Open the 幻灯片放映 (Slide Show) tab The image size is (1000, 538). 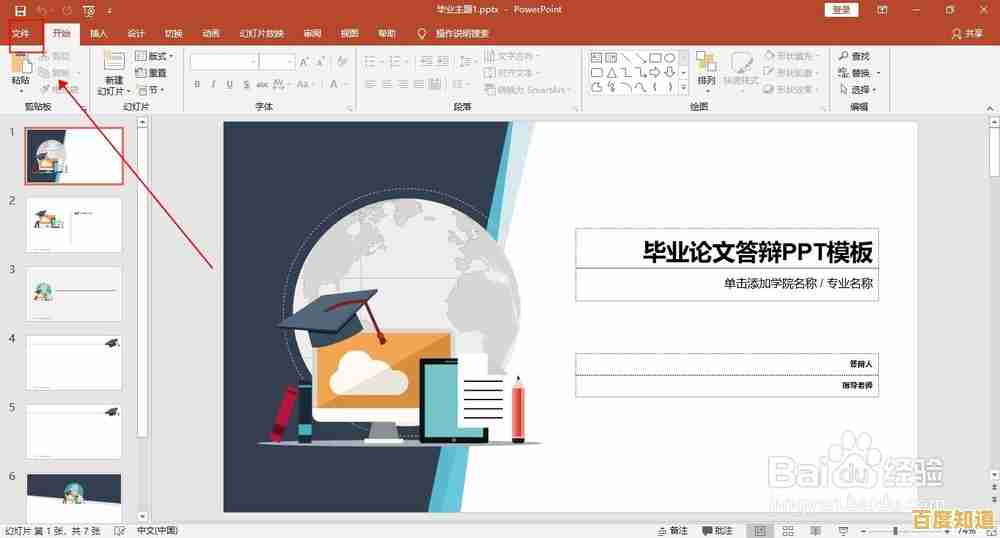click(x=261, y=33)
